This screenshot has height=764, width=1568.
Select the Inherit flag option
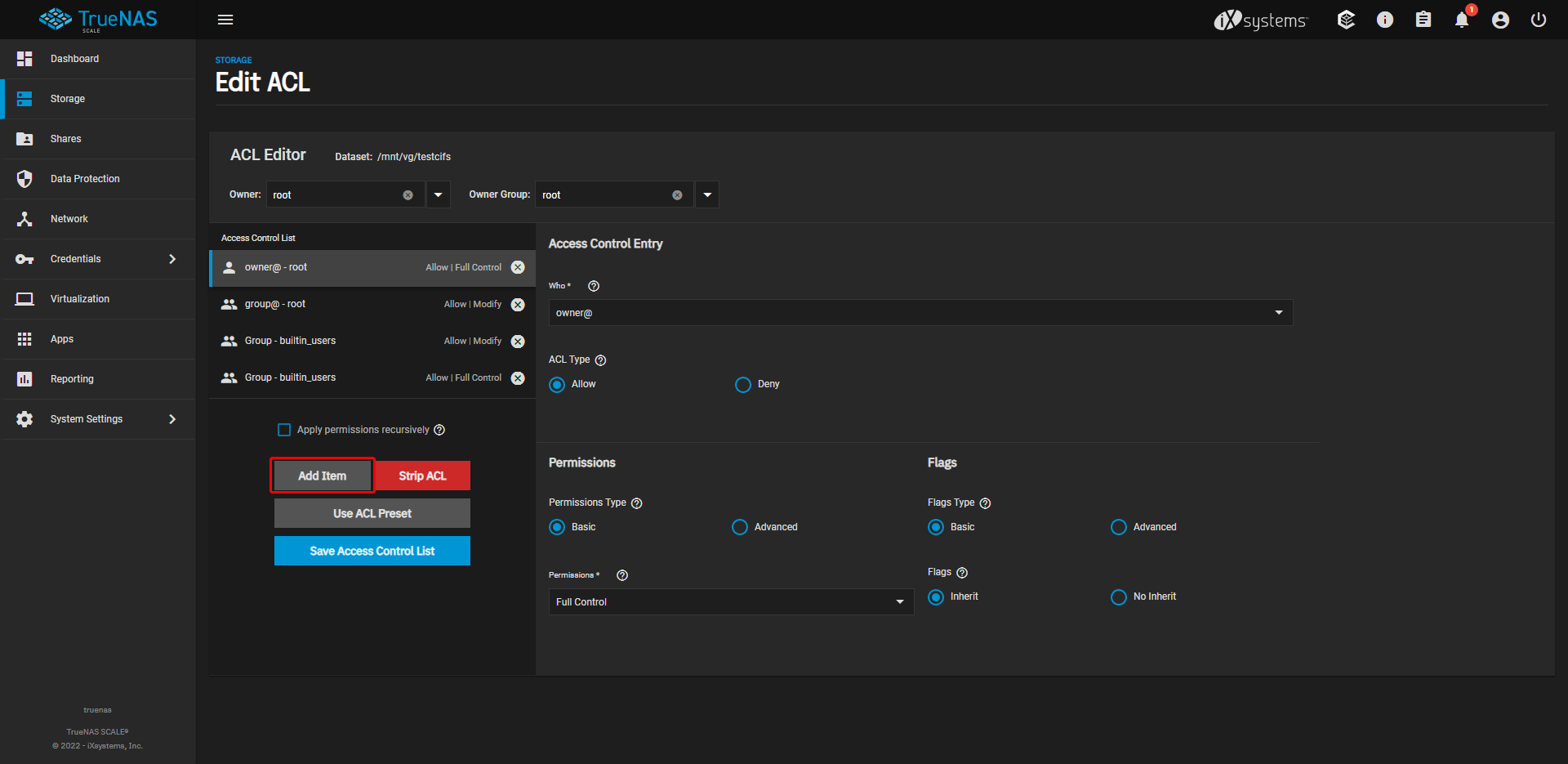[936, 597]
